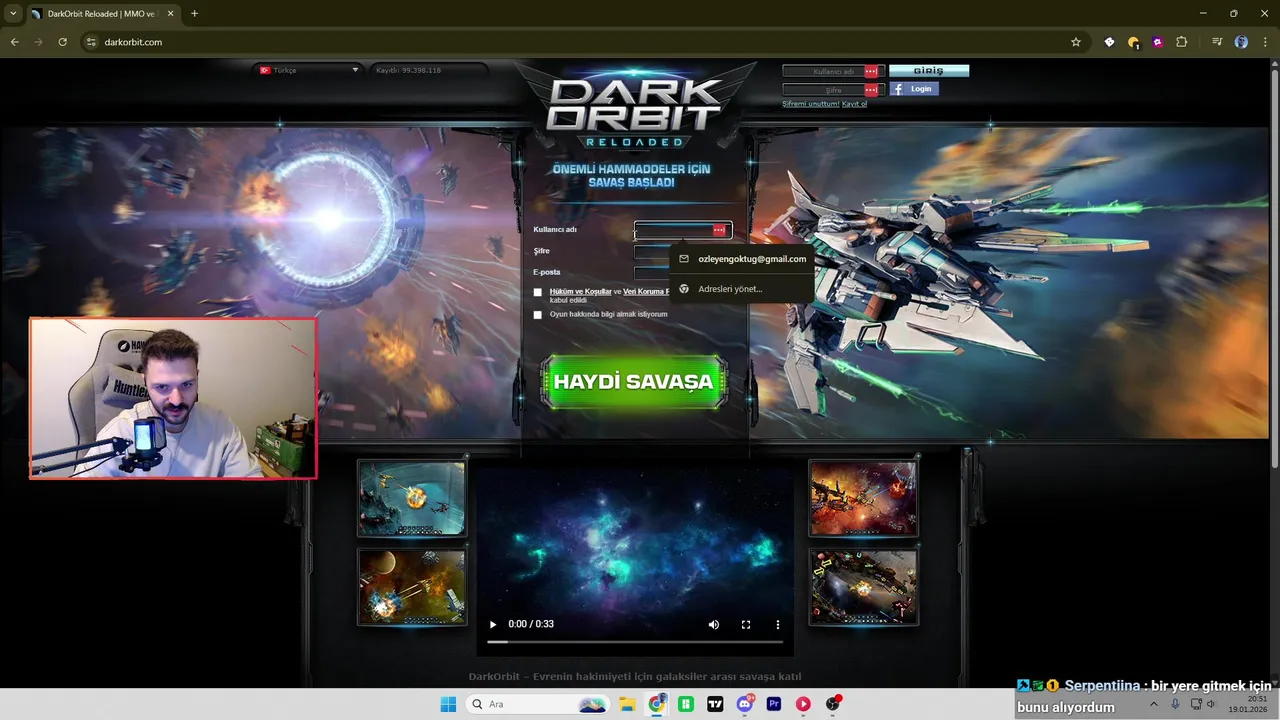This screenshot has width=1280, height=720.
Task: Select the DarkOrbit Reloaded tab
Action: coord(102,14)
